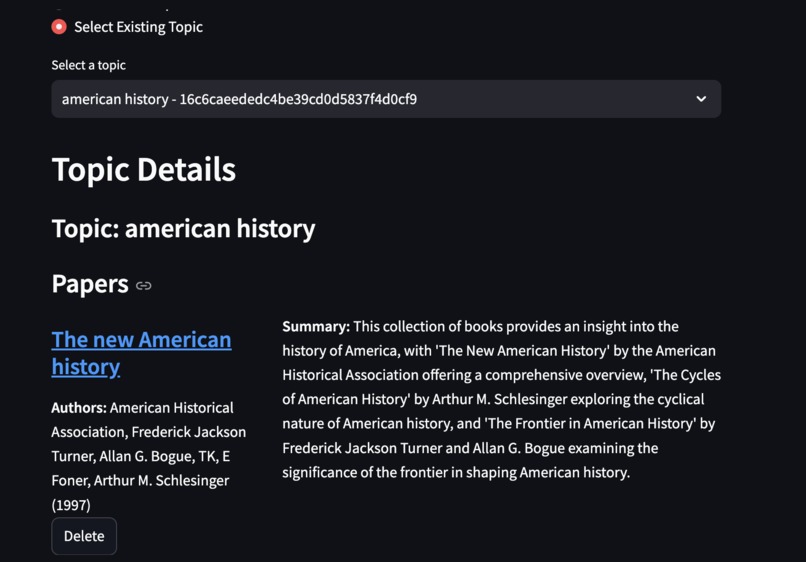Click the anchor link icon beside Papers
Viewport: 806px width, 562px height.
click(x=143, y=286)
